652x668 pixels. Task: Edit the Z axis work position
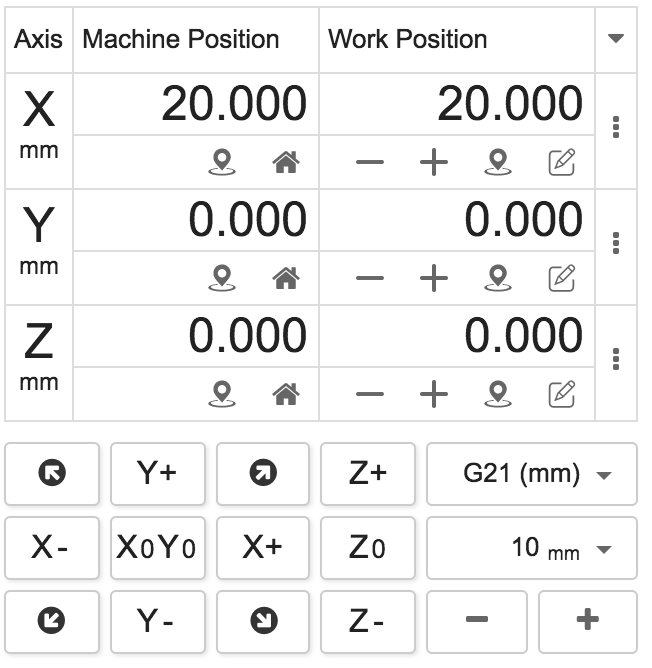pos(562,394)
